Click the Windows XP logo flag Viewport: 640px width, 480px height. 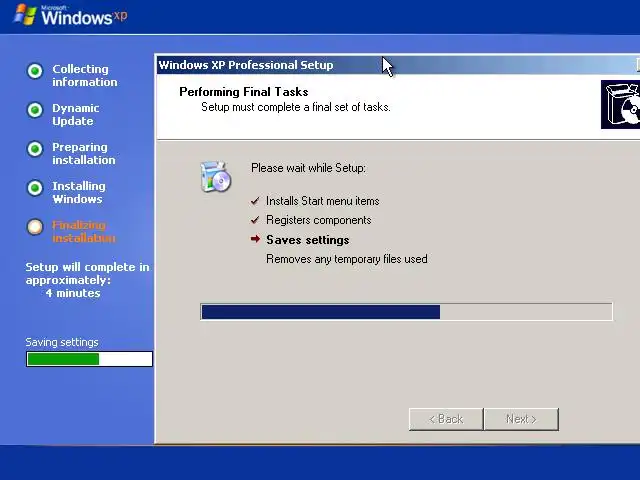click(x=25, y=14)
